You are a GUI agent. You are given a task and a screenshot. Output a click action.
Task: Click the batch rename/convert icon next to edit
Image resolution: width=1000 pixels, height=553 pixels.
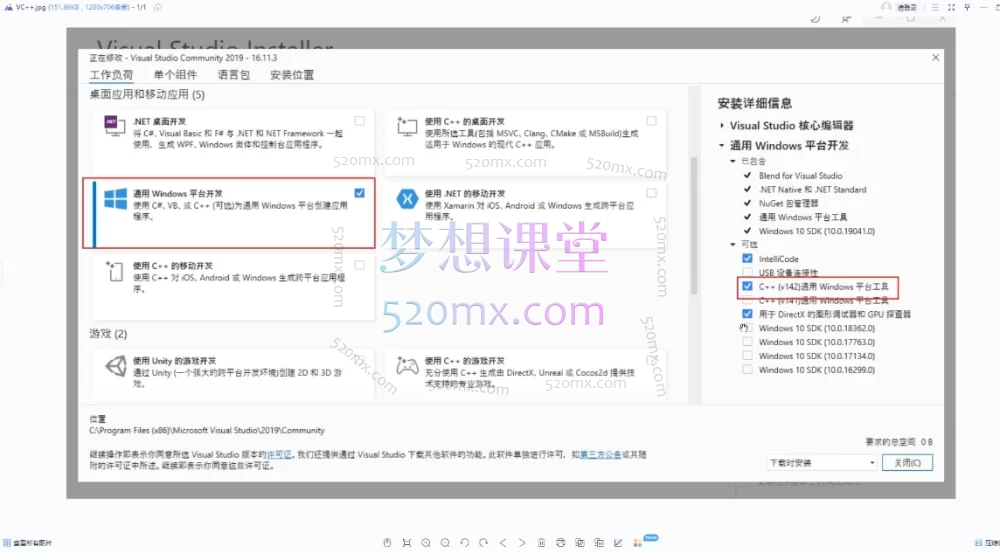click(x=599, y=543)
